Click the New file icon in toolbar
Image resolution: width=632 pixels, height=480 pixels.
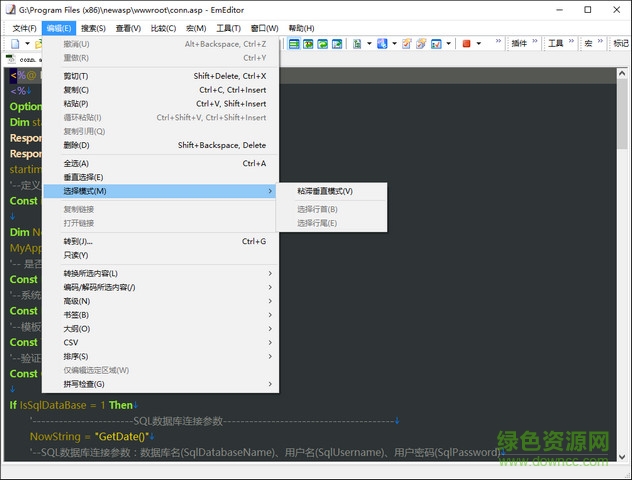pyautogui.click(x=17, y=44)
